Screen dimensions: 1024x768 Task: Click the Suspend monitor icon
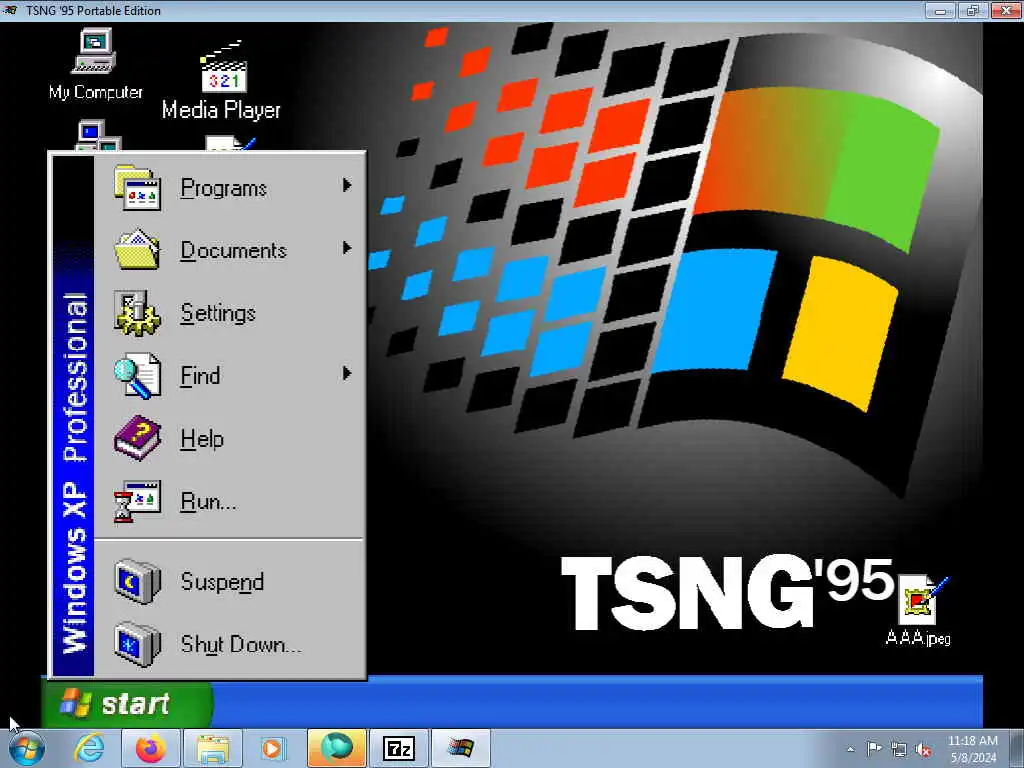tap(137, 581)
